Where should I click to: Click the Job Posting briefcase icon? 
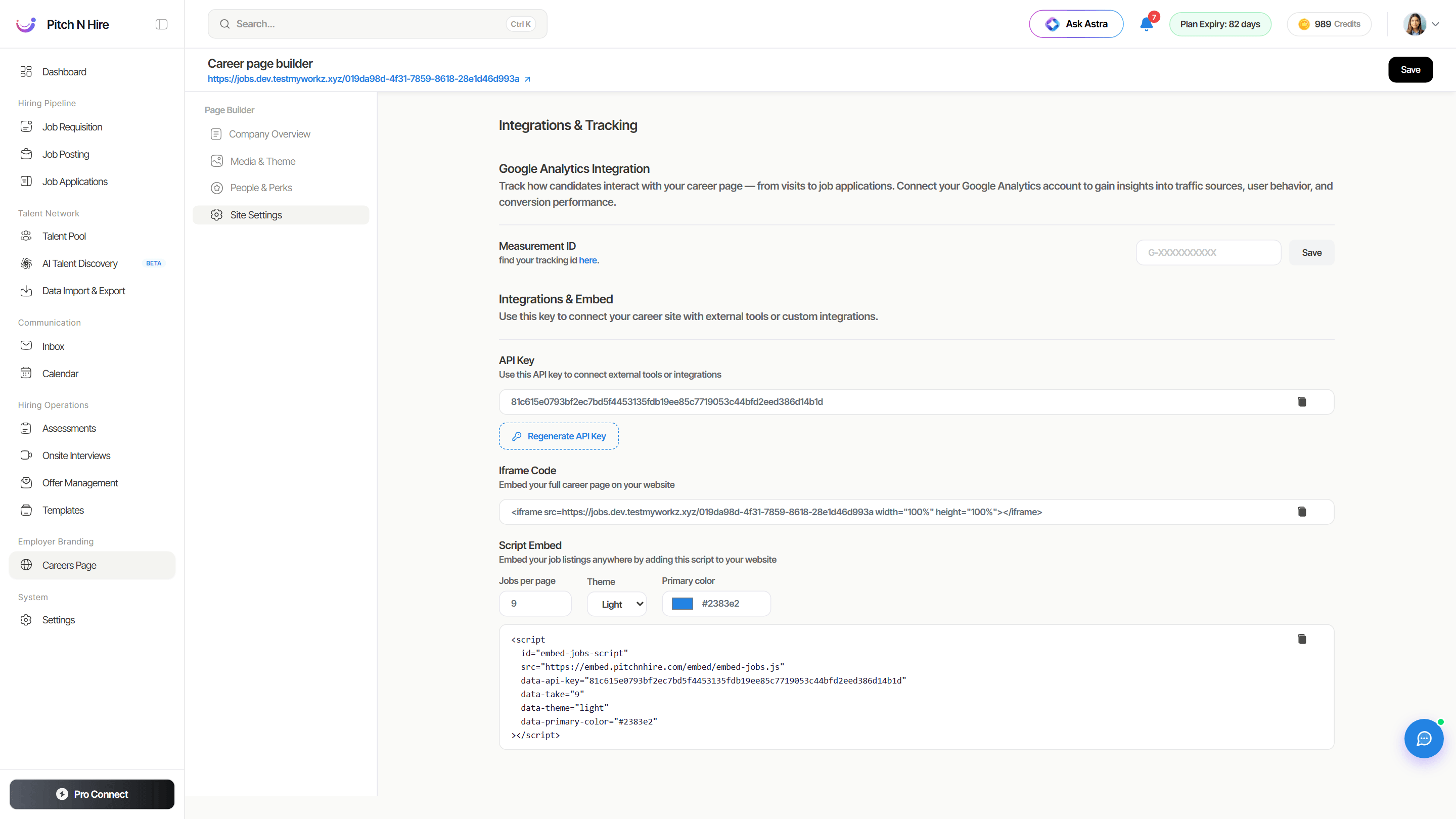(26, 154)
